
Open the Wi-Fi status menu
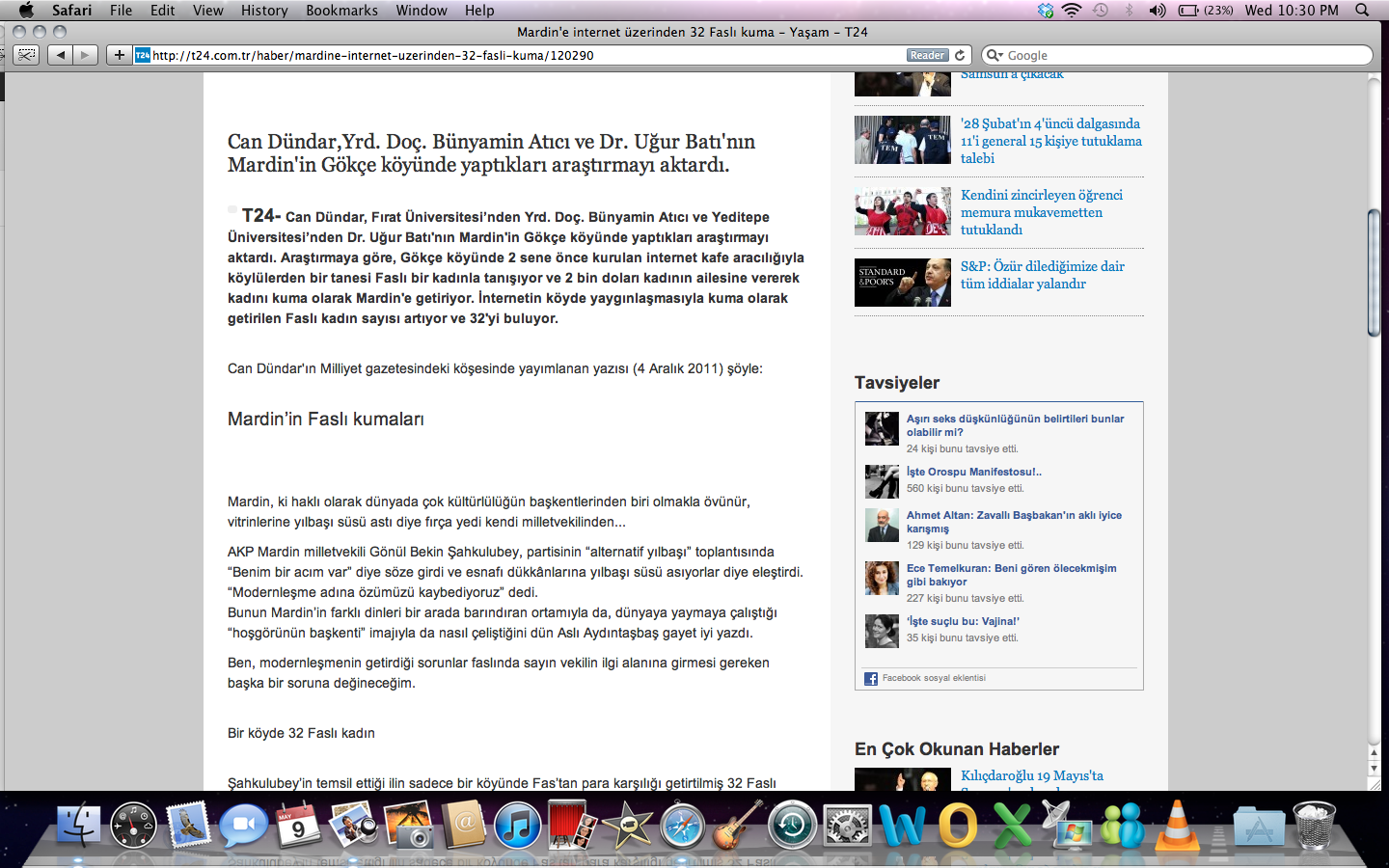1072,11
